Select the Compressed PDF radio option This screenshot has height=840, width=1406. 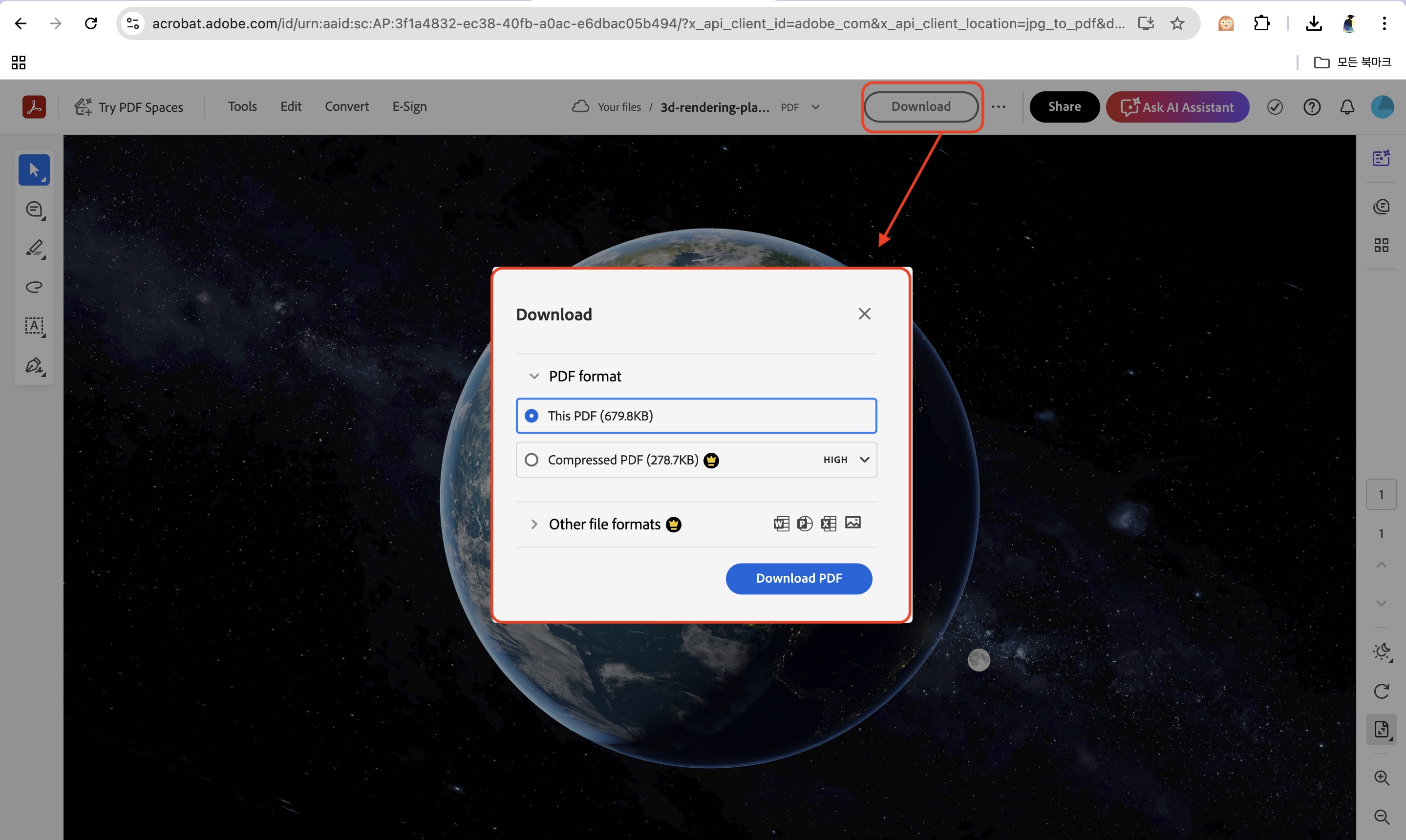[531, 460]
